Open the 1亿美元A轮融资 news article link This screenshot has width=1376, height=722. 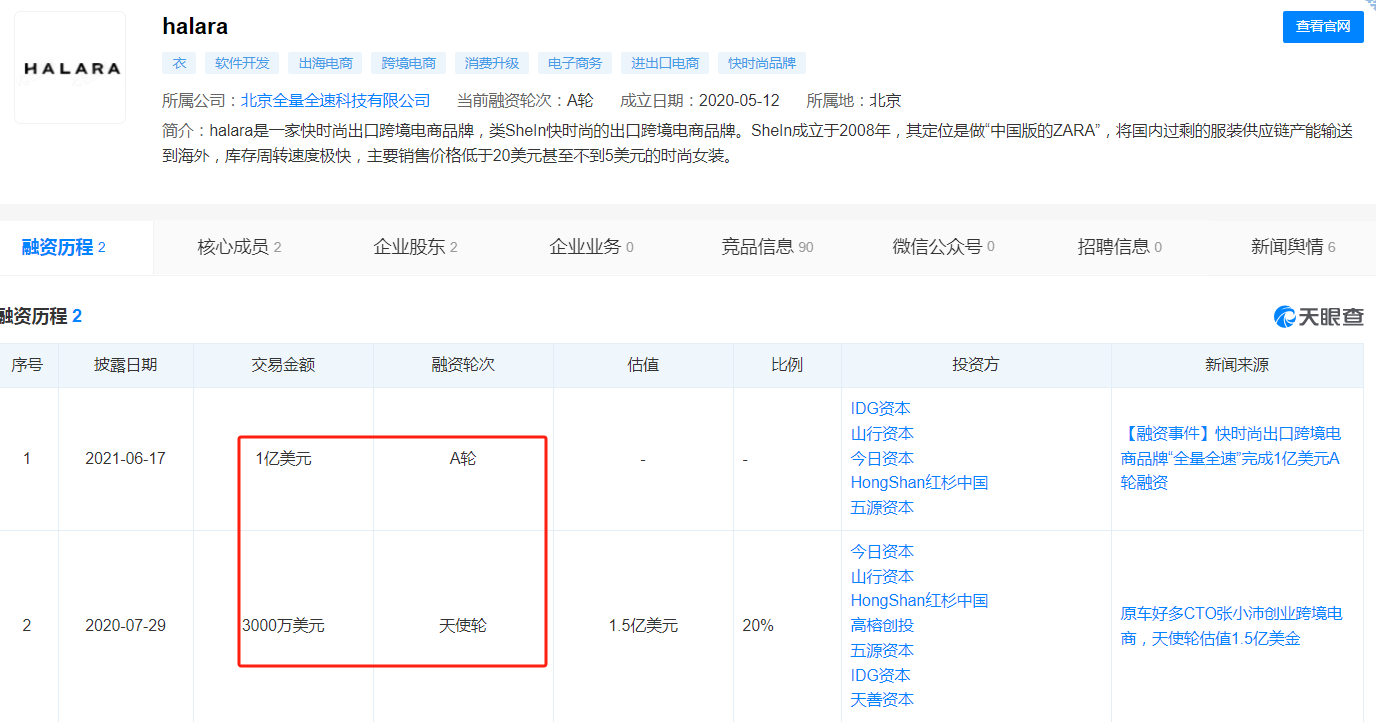point(1230,458)
